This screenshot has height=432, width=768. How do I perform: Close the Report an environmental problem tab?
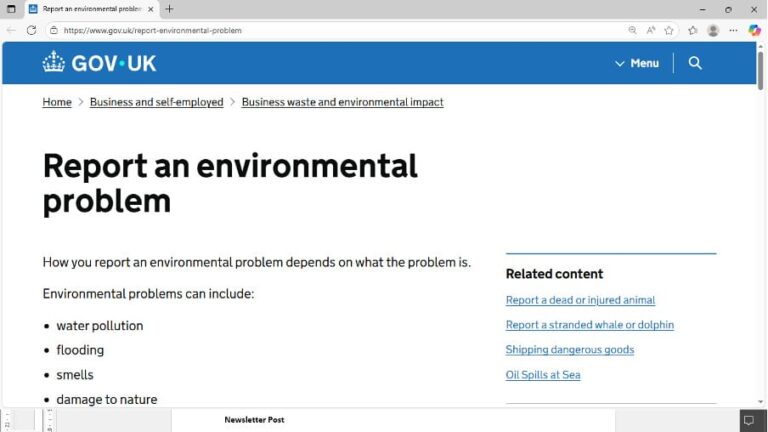click(x=151, y=9)
